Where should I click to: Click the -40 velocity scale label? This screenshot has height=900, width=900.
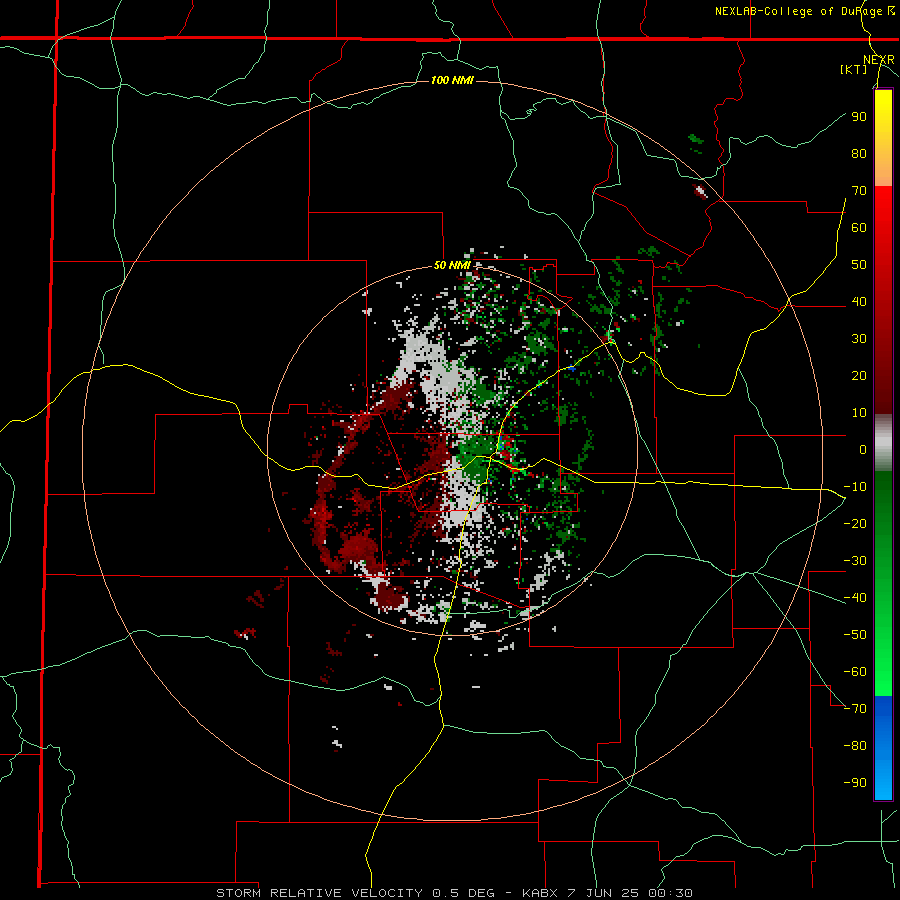[855, 598]
